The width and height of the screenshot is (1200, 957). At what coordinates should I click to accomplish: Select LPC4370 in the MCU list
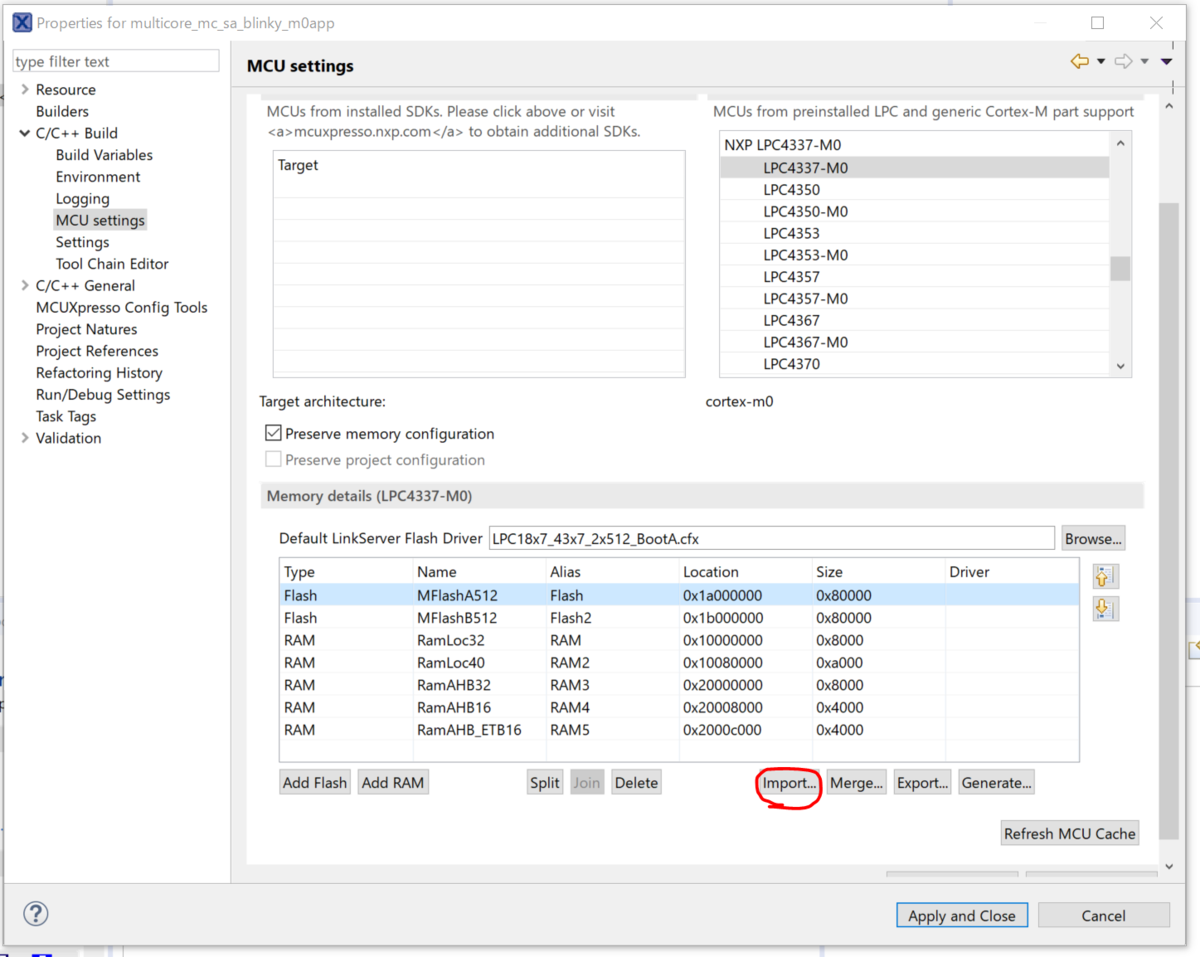pos(914,364)
